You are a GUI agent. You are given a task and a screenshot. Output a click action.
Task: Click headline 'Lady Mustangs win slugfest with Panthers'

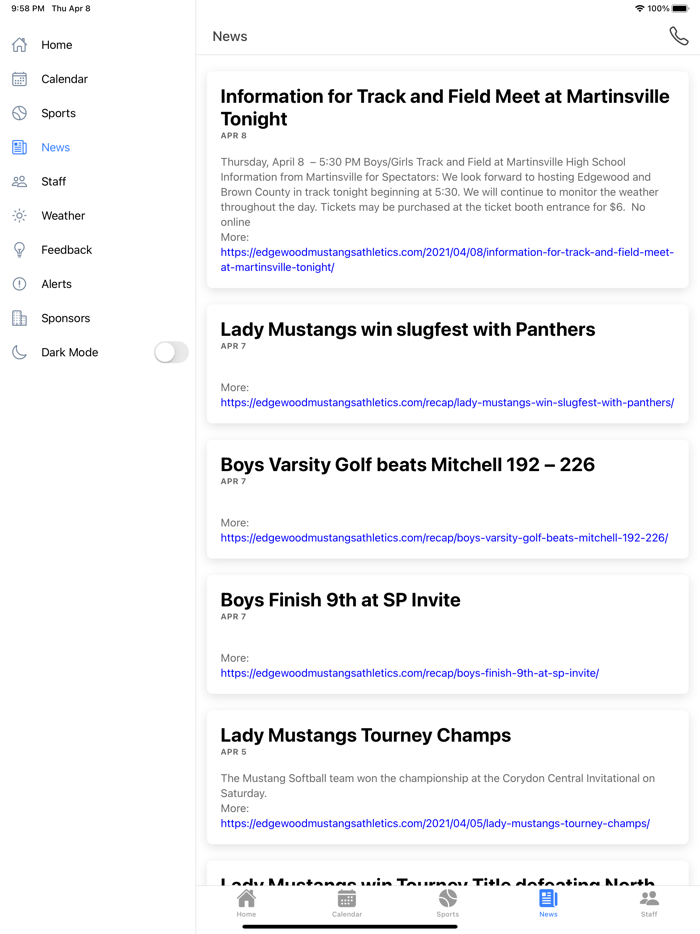407,329
